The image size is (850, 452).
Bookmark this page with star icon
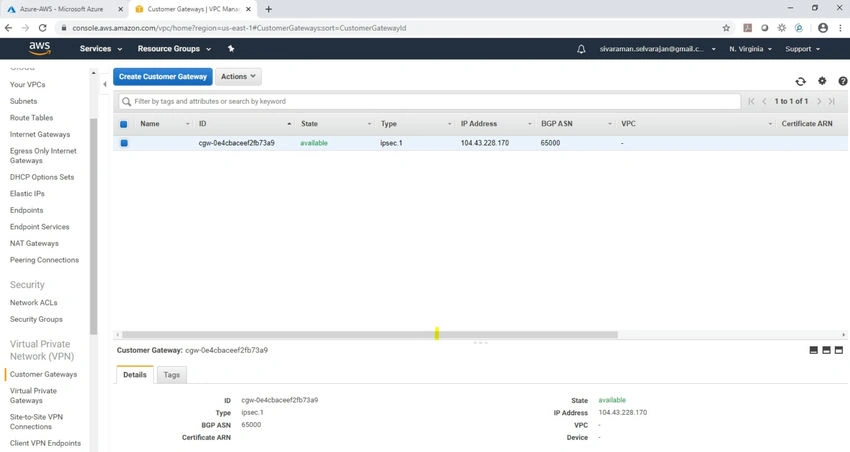click(x=726, y=28)
